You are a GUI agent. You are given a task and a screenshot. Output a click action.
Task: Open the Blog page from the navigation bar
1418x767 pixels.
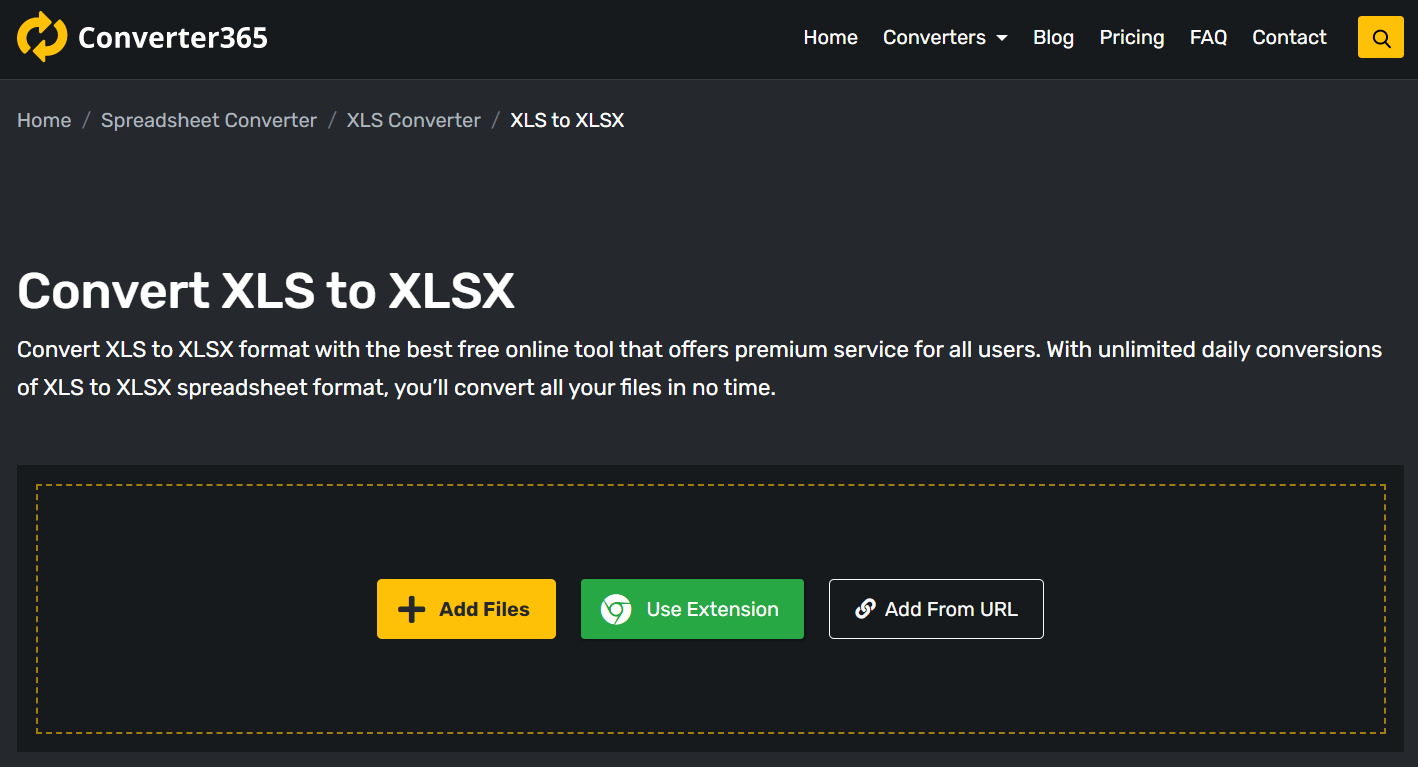tap(1053, 38)
